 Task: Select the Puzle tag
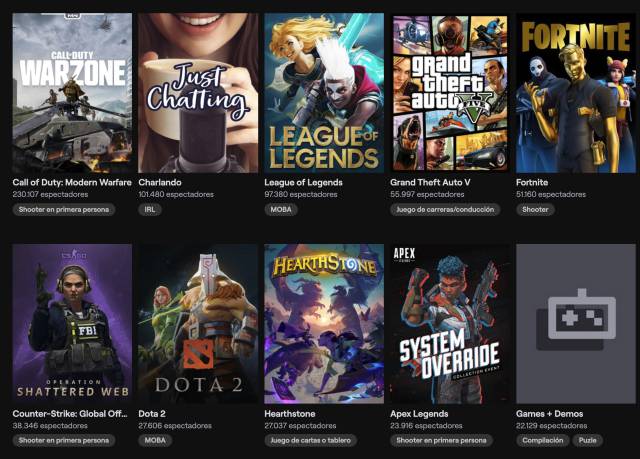point(587,440)
